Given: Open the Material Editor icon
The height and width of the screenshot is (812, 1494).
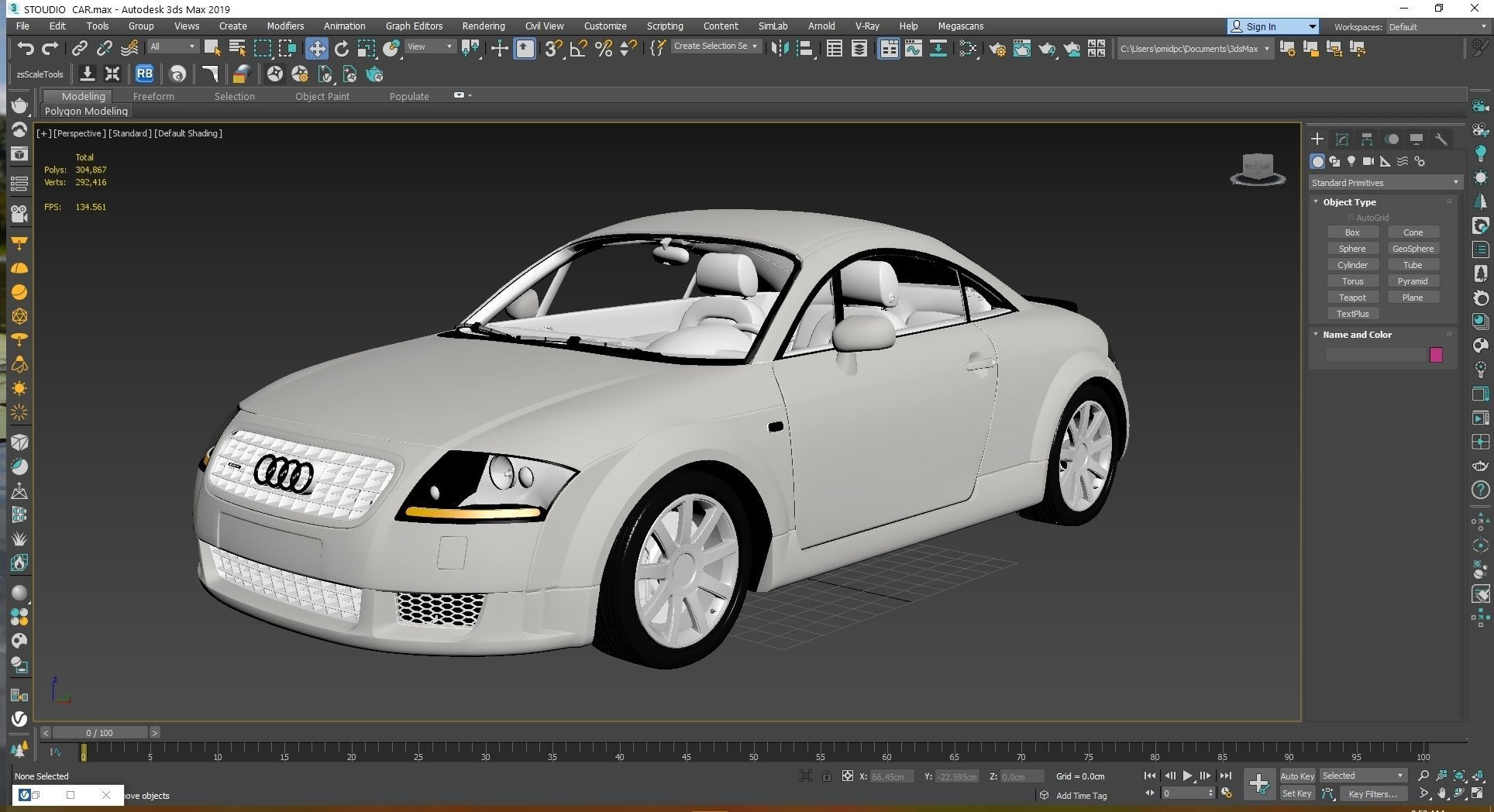Looking at the screenshot, I should pos(967,48).
